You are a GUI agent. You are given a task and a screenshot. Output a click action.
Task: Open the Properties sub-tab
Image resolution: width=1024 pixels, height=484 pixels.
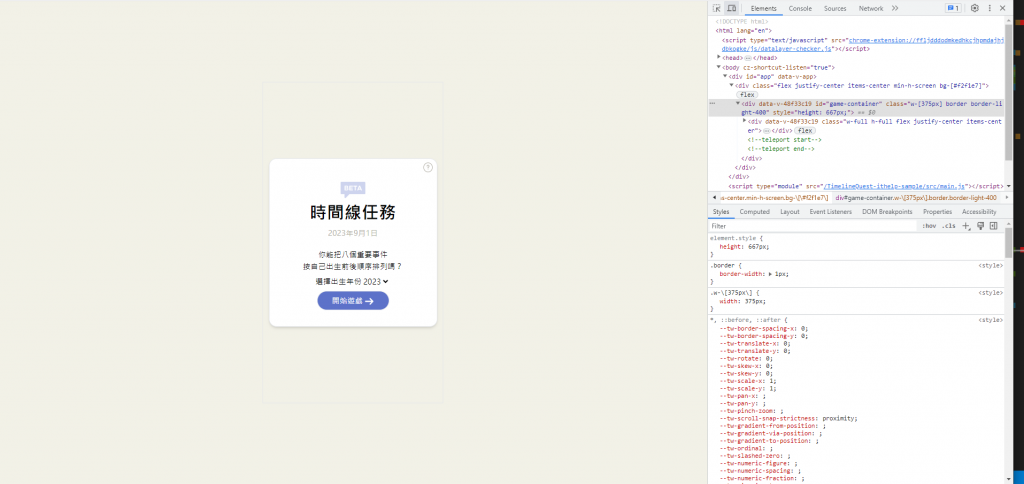click(937, 212)
